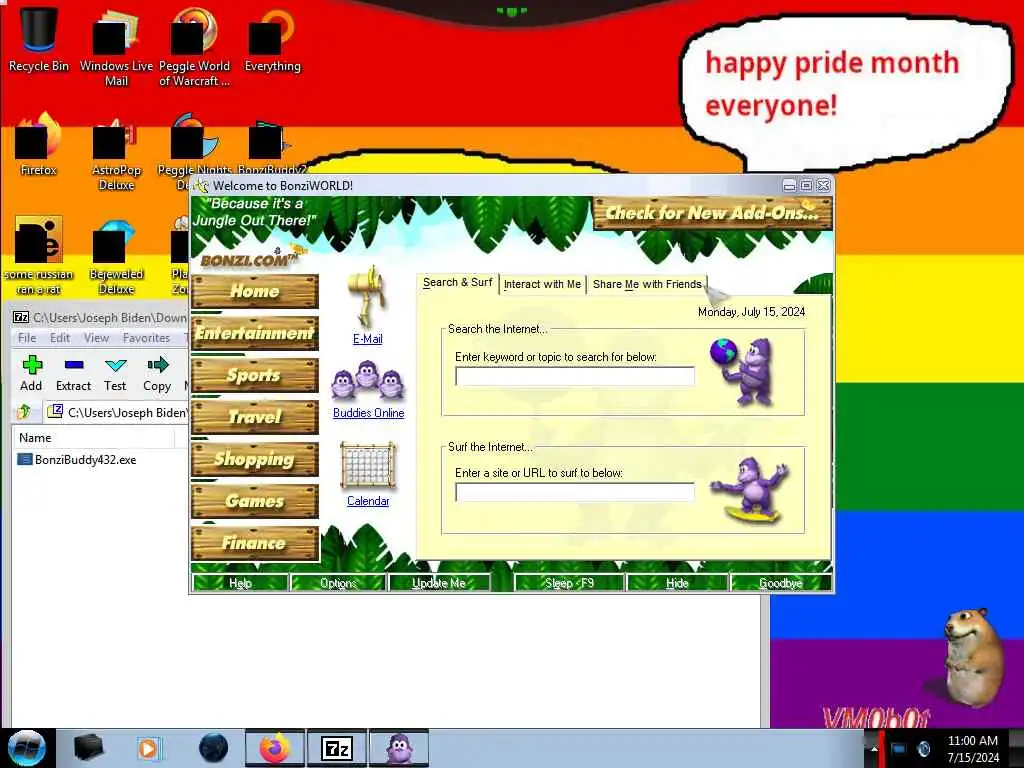Open the media player taskbar icon
Image resolution: width=1024 pixels, height=768 pixels.
(x=148, y=748)
